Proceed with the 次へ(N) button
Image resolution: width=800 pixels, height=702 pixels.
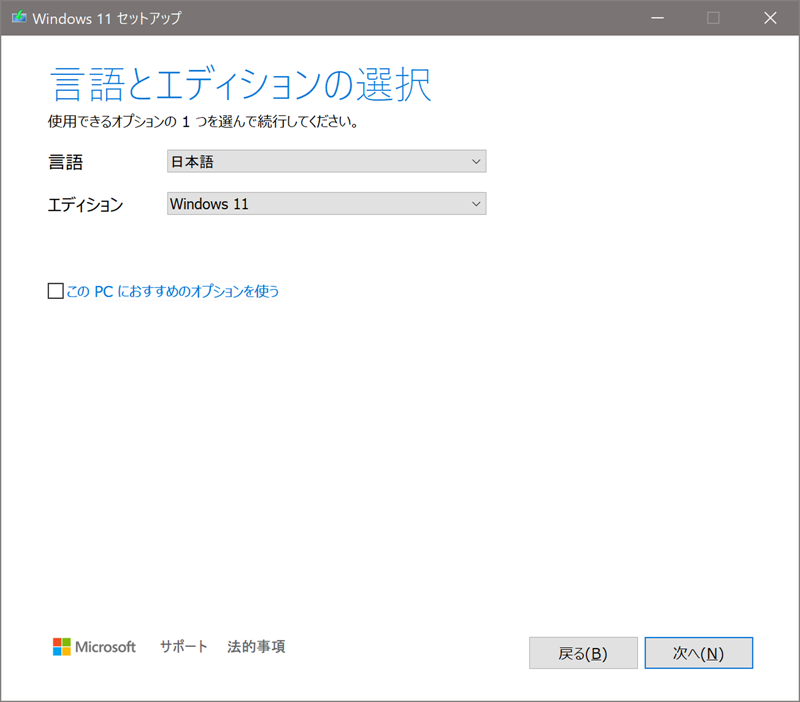tap(698, 653)
